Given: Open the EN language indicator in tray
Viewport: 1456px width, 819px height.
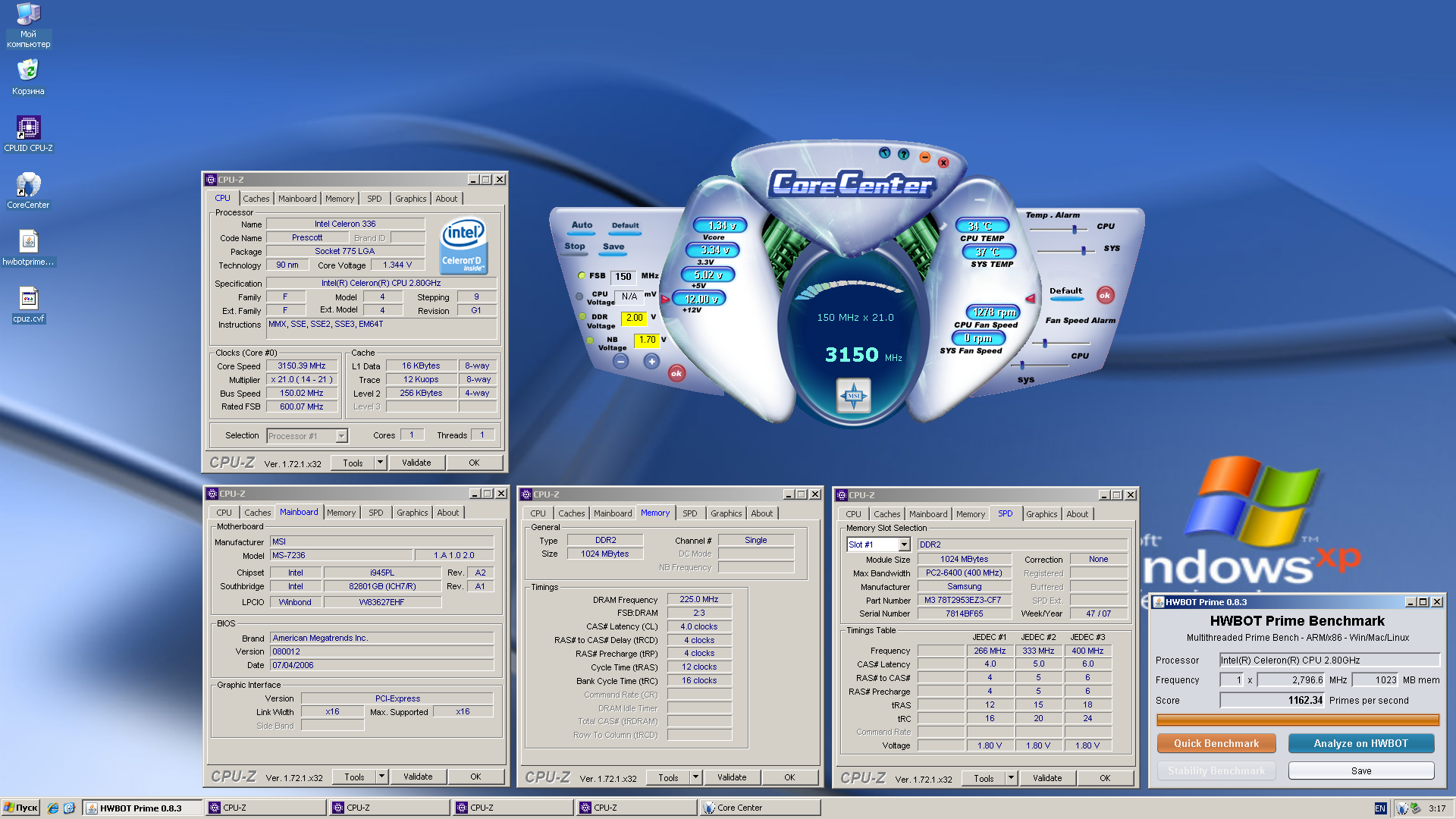Looking at the screenshot, I should (x=1380, y=808).
